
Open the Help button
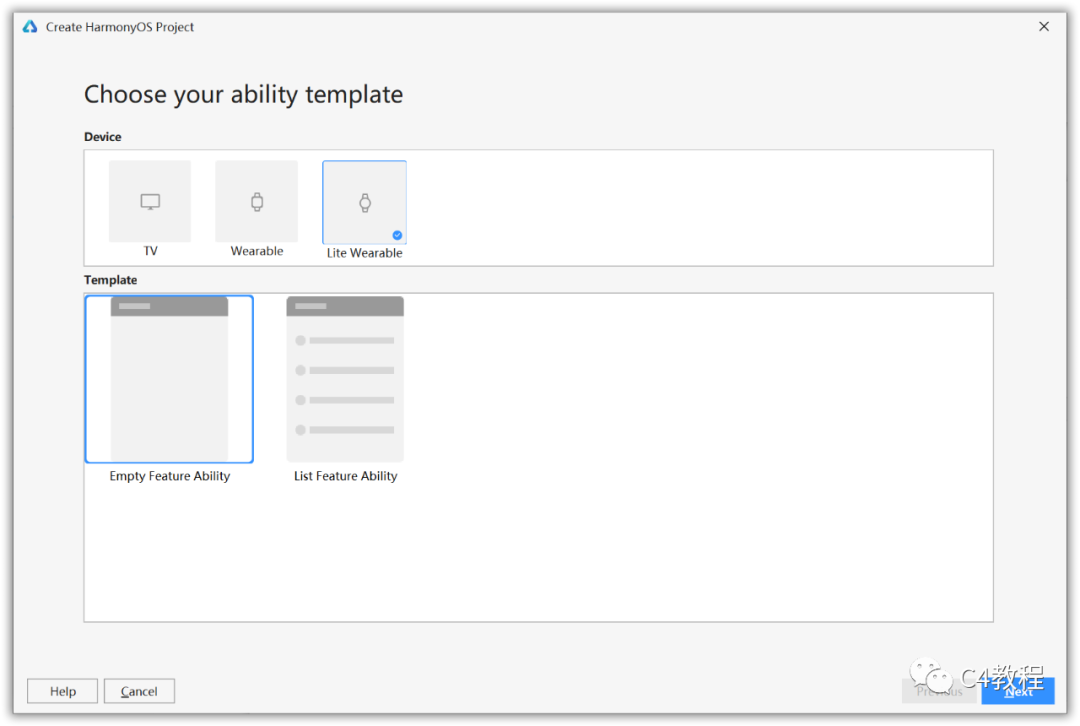[63, 691]
